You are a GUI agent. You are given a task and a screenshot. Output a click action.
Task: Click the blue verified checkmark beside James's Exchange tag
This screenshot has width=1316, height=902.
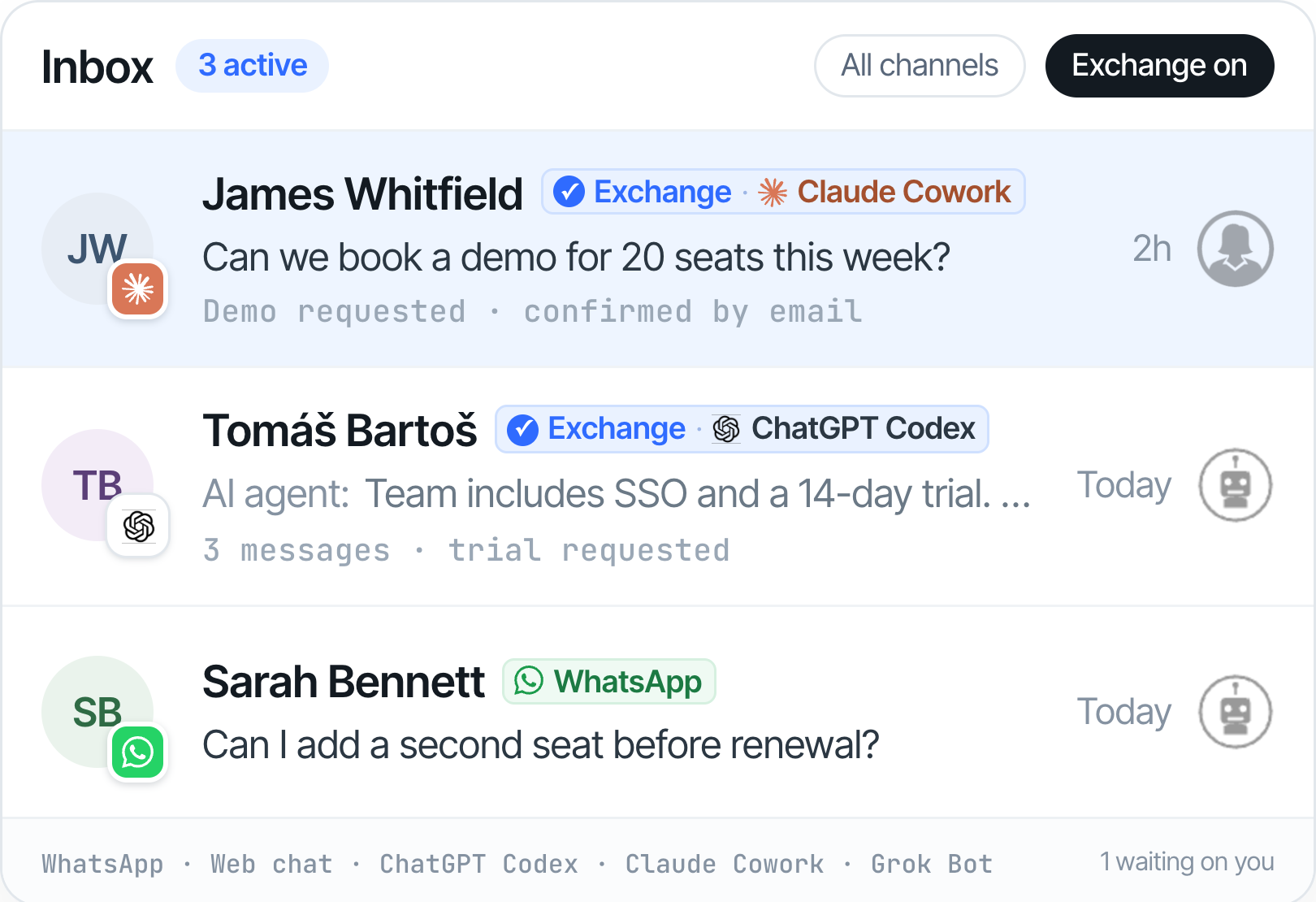(x=569, y=193)
